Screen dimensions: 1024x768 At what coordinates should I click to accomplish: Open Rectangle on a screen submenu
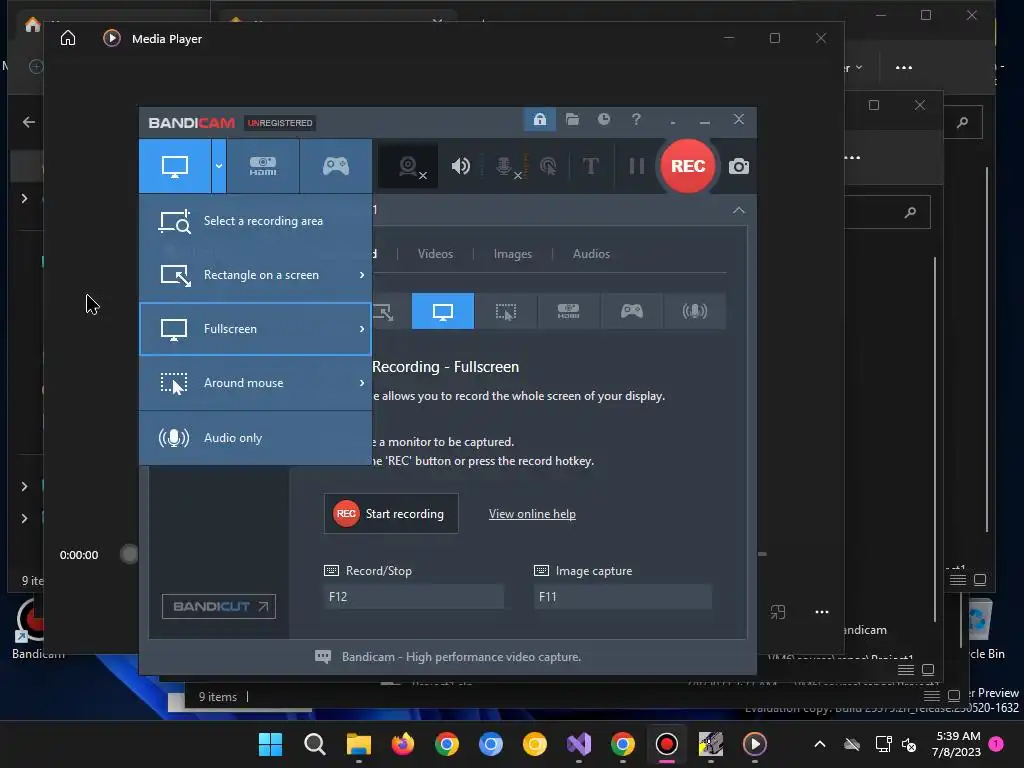click(255, 275)
